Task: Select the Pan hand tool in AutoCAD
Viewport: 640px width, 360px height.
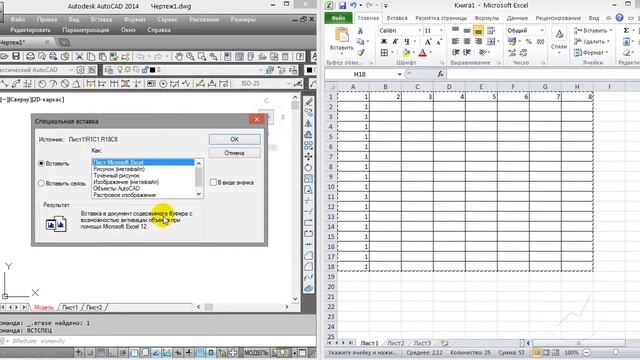Action: pos(179,56)
